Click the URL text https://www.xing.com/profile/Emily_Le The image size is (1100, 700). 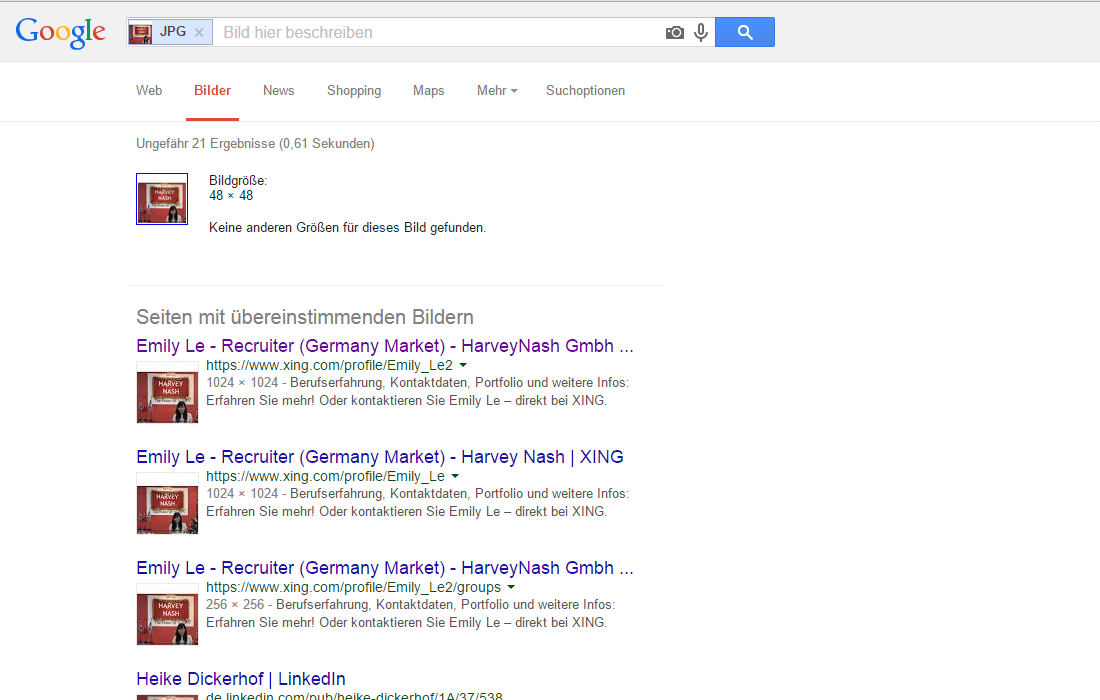326,476
